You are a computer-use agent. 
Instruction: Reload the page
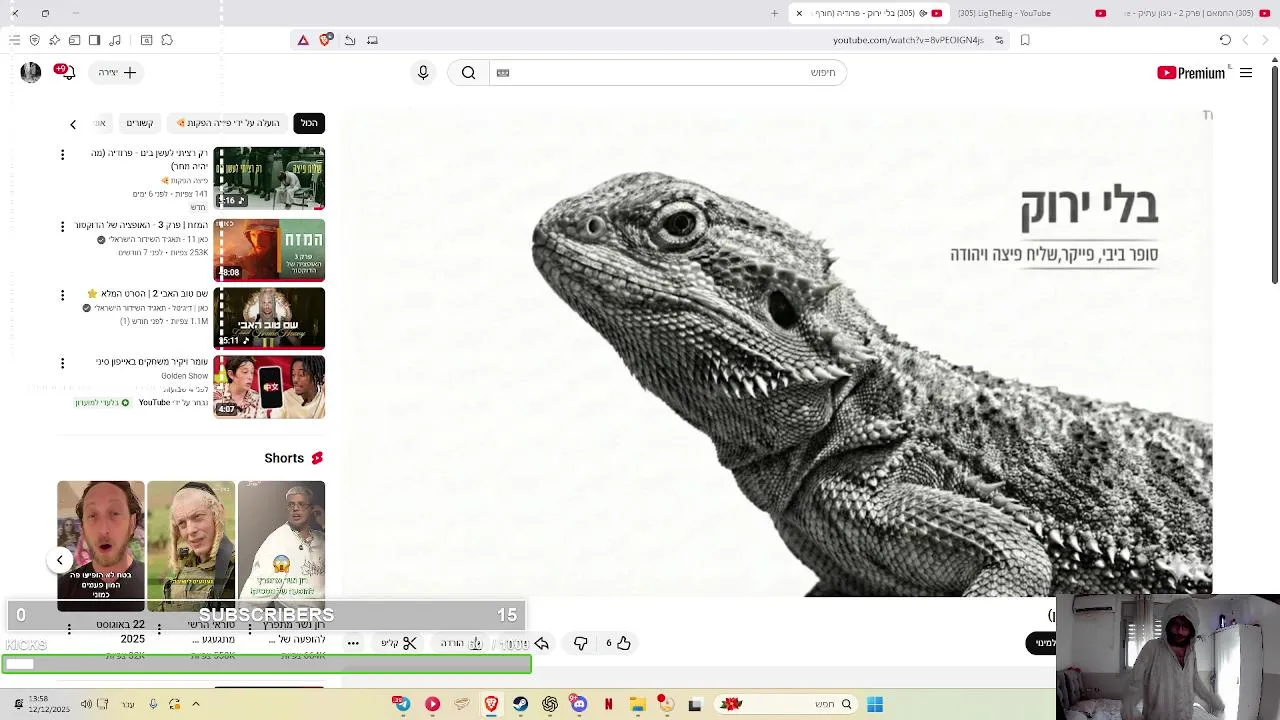pos(1225,40)
